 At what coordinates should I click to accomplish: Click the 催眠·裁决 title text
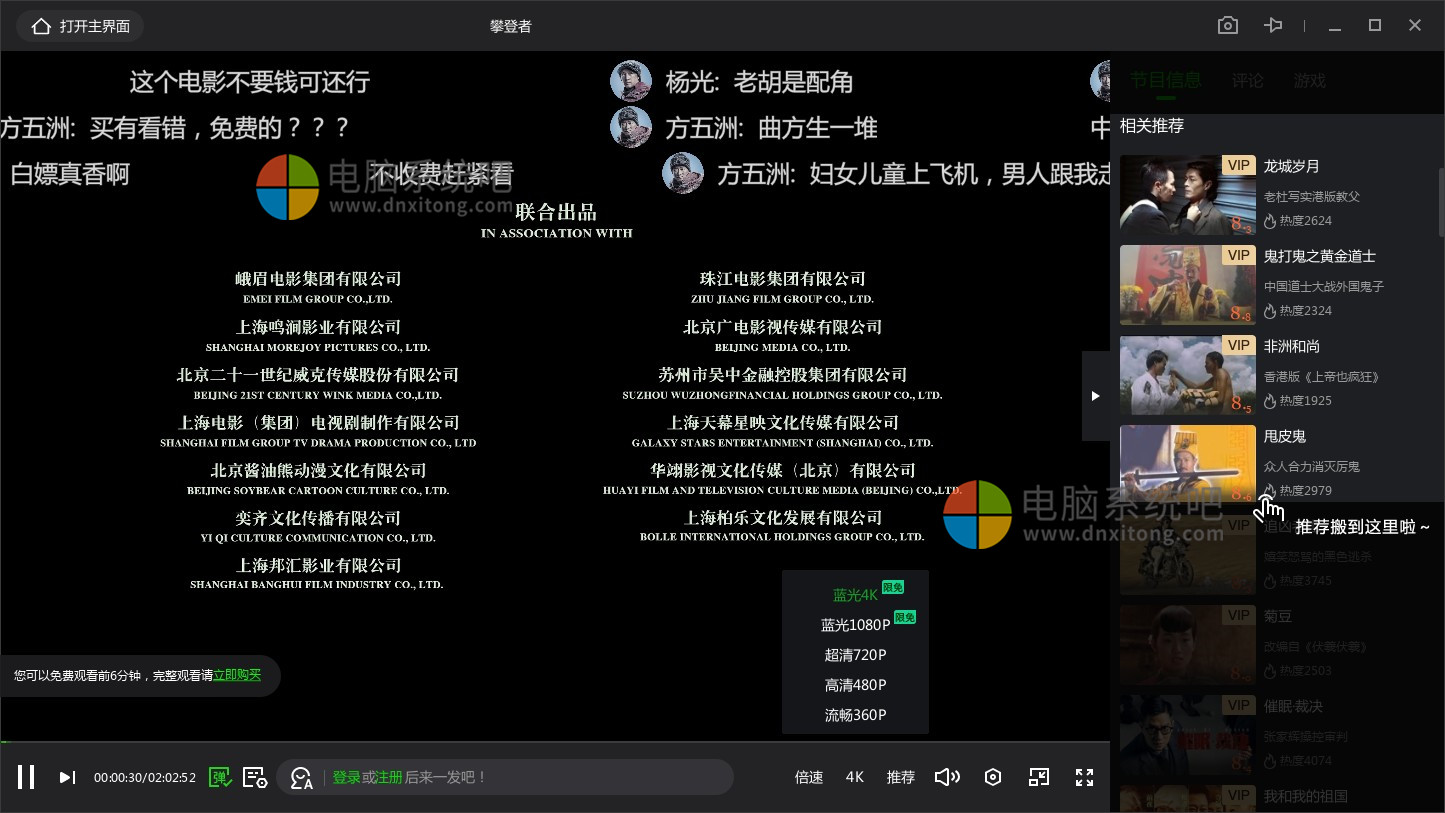[x=1293, y=706]
